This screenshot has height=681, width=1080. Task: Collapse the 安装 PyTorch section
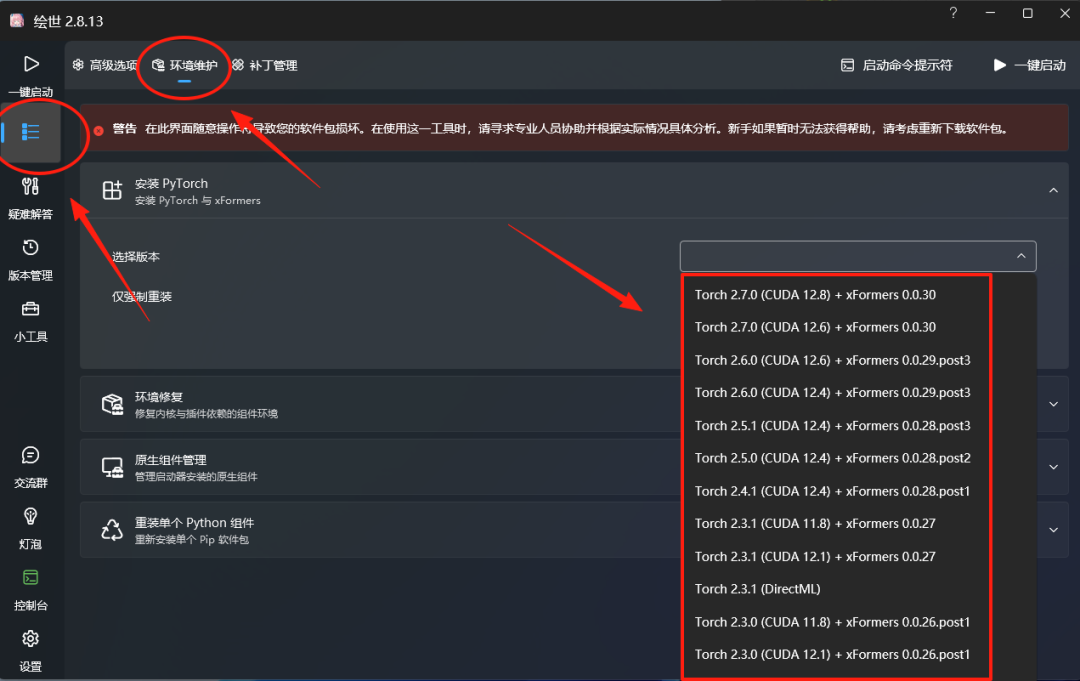[x=1053, y=191]
